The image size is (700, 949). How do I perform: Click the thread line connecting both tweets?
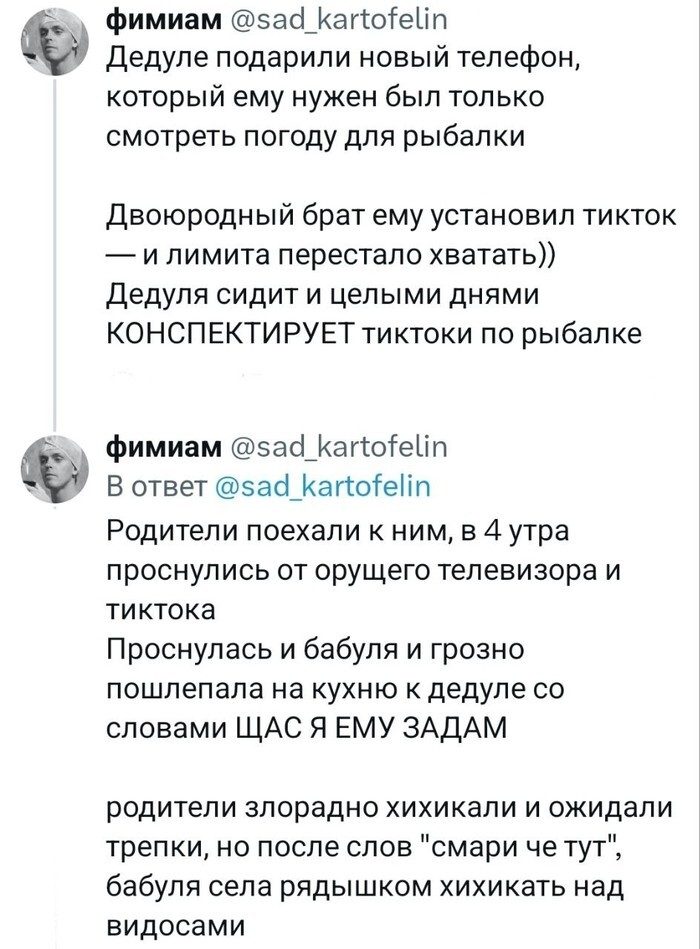pyautogui.click(x=55, y=260)
